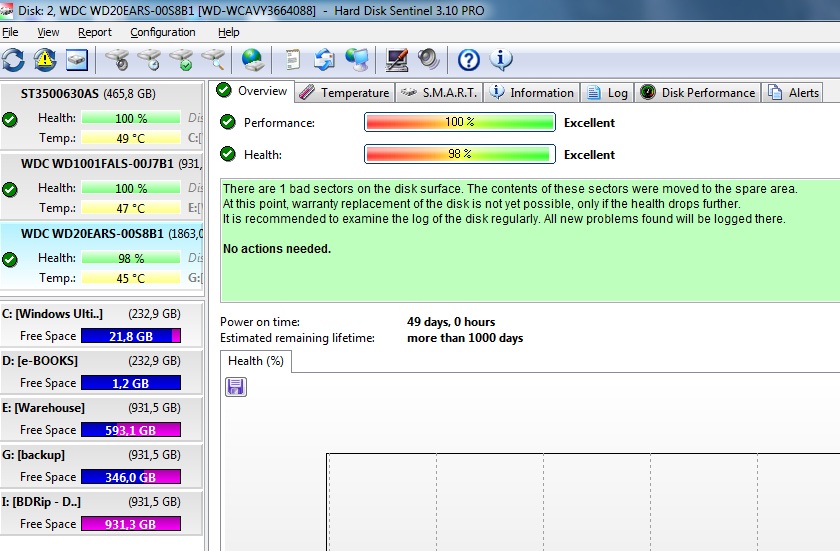Click the Health (%) graph tab
The height and width of the screenshot is (551, 840).
coord(256,361)
